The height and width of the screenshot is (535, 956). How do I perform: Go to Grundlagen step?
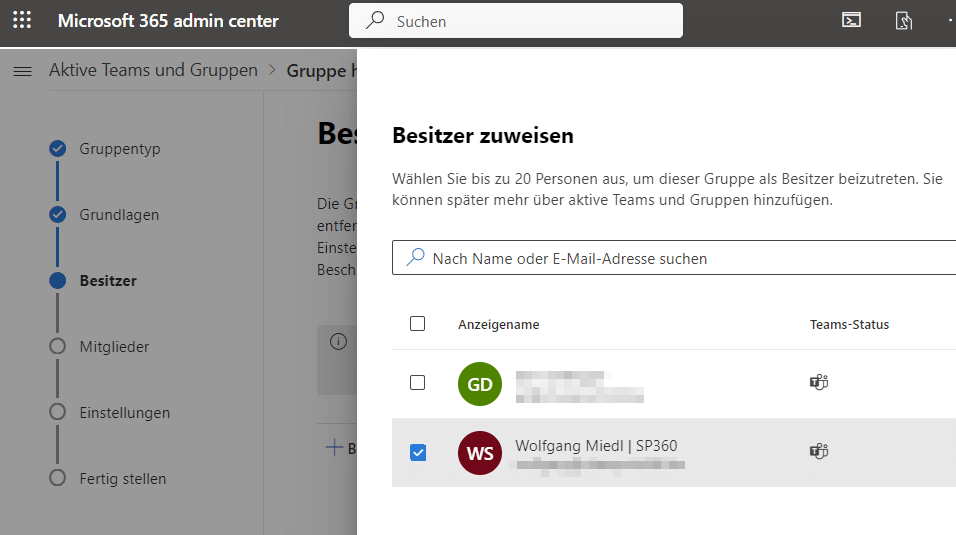119,214
